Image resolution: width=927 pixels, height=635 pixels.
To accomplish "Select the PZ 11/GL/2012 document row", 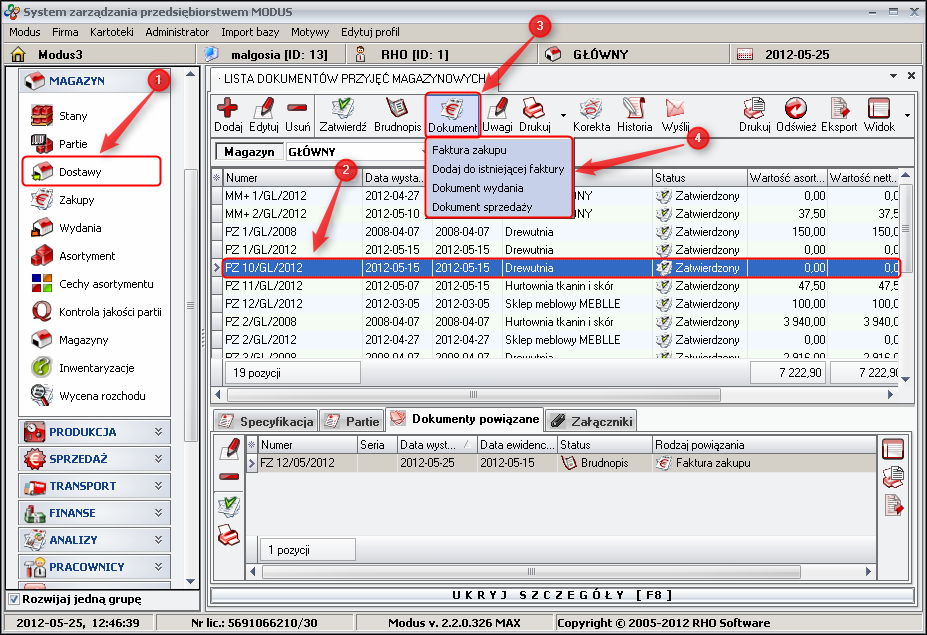I will coord(264,285).
